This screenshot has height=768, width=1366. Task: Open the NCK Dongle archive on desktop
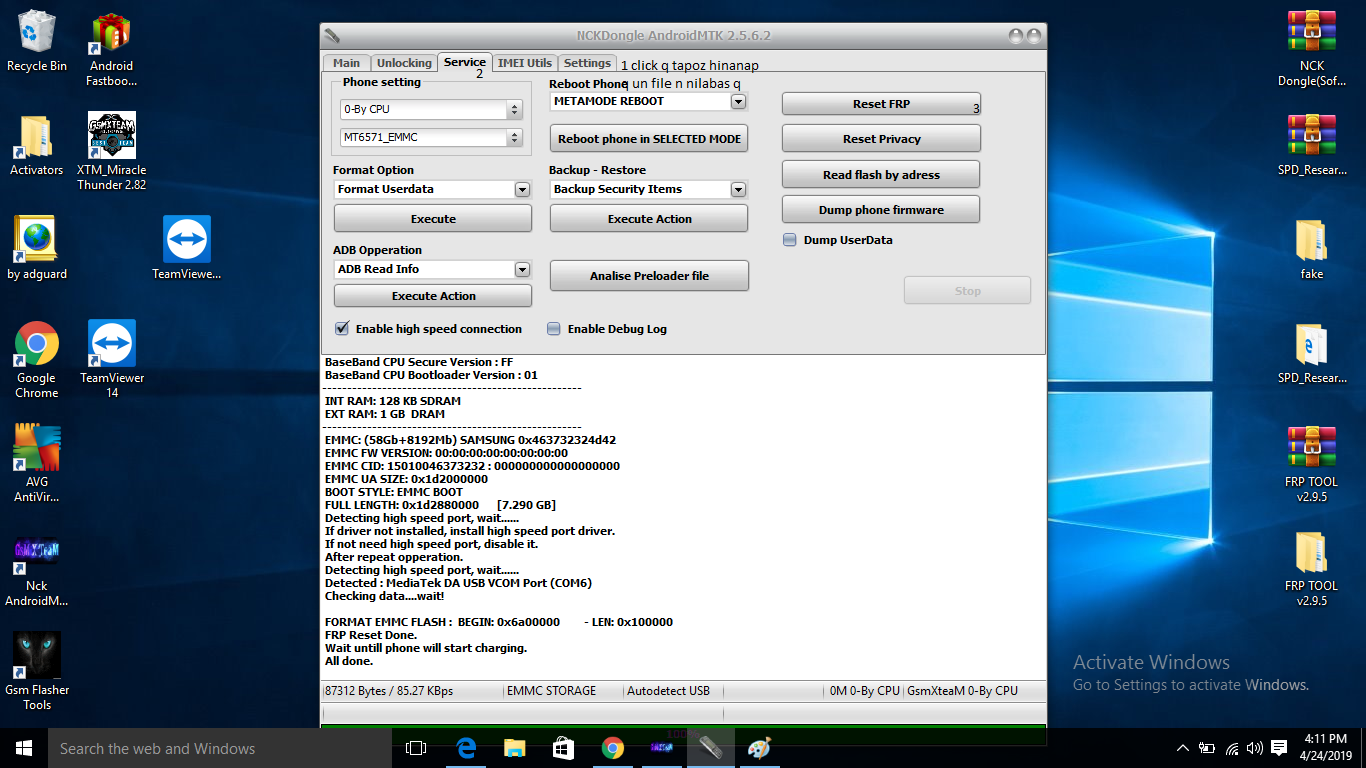click(1311, 49)
